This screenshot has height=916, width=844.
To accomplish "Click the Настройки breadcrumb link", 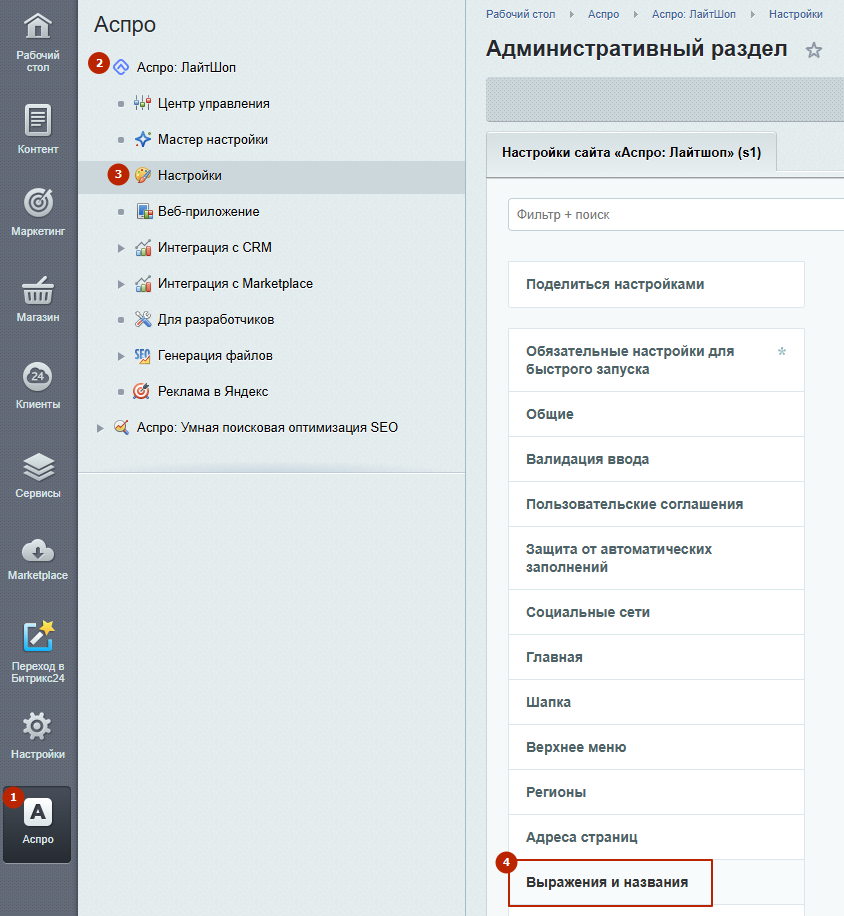I will [x=796, y=14].
